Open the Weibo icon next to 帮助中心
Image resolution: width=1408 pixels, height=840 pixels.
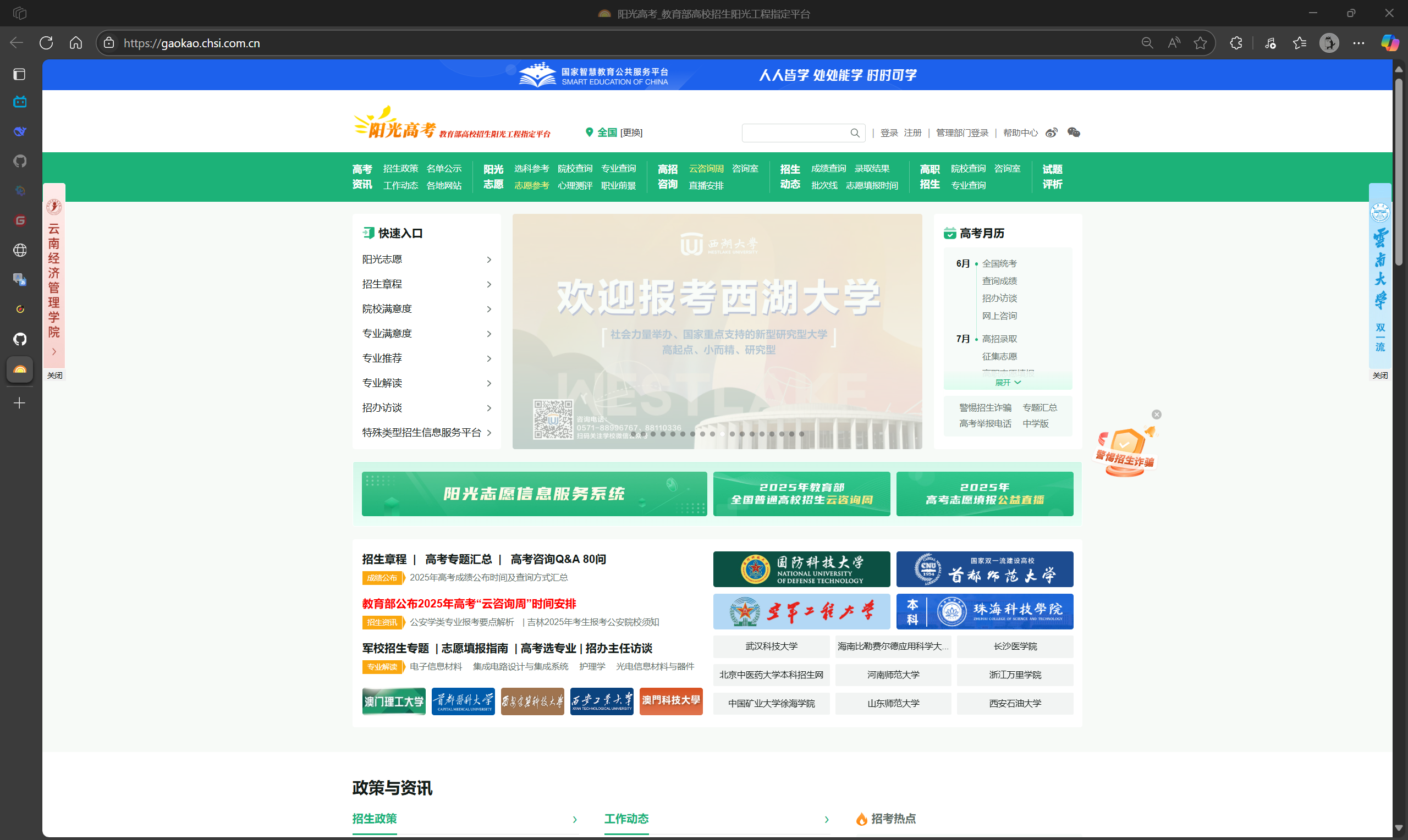click(1052, 132)
